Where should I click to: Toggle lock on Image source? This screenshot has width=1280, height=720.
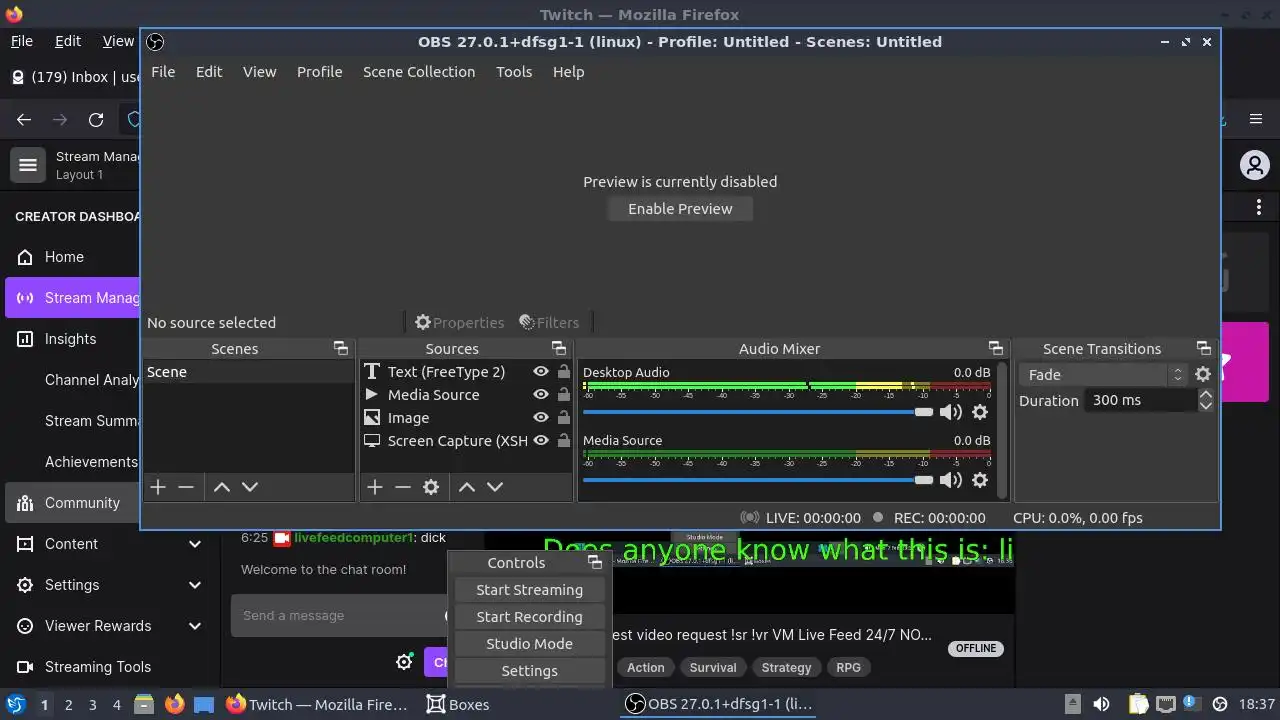click(564, 418)
